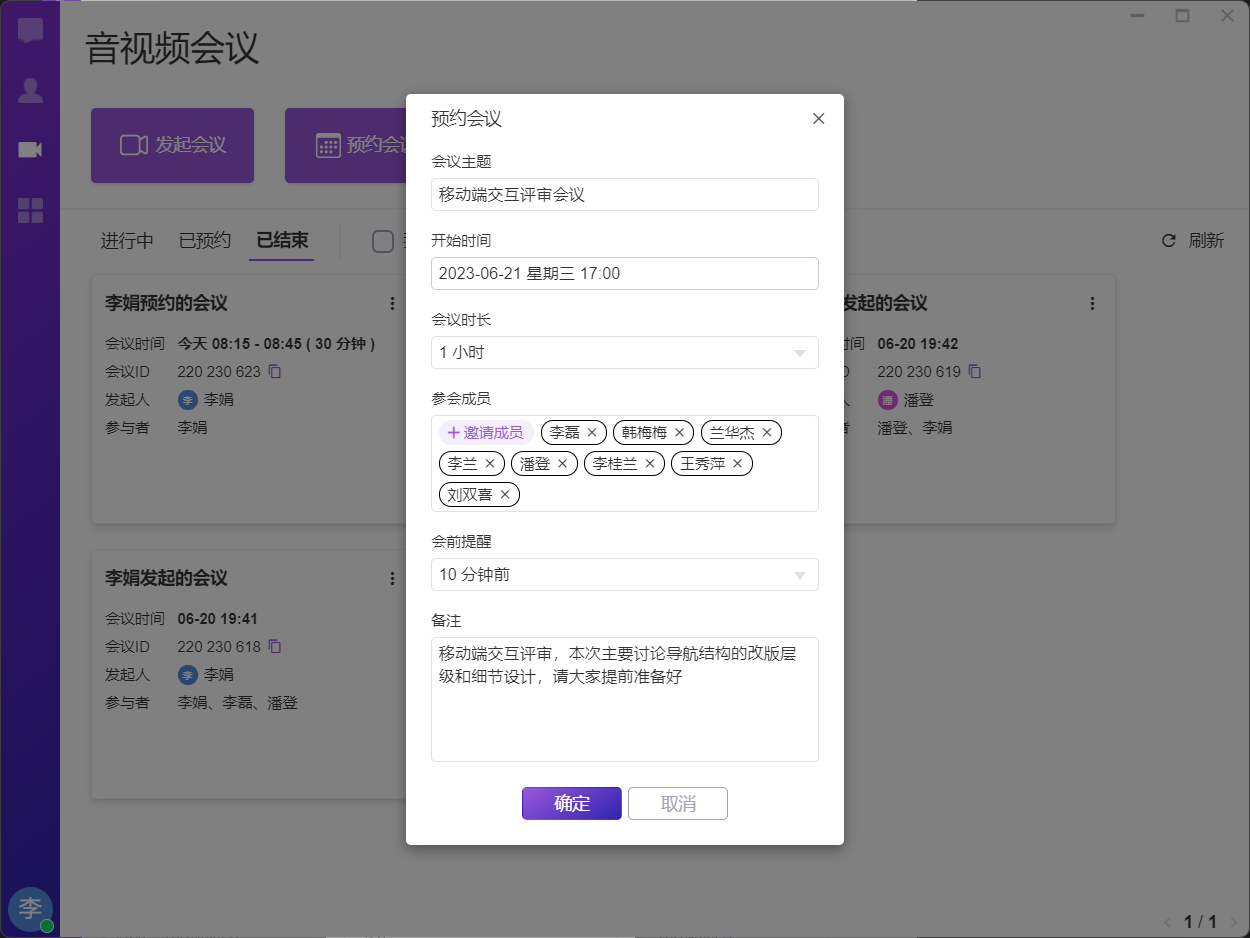Image resolution: width=1250 pixels, height=938 pixels.
Task: Remove 韩梅梅 from meeting members
Action: [679, 433]
